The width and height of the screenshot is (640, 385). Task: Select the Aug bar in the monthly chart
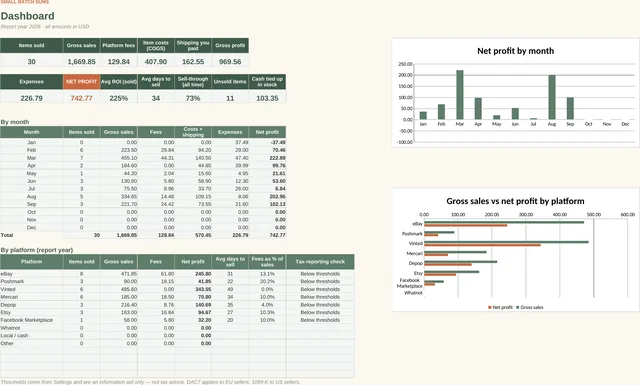pyautogui.click(x=552, y=97)
